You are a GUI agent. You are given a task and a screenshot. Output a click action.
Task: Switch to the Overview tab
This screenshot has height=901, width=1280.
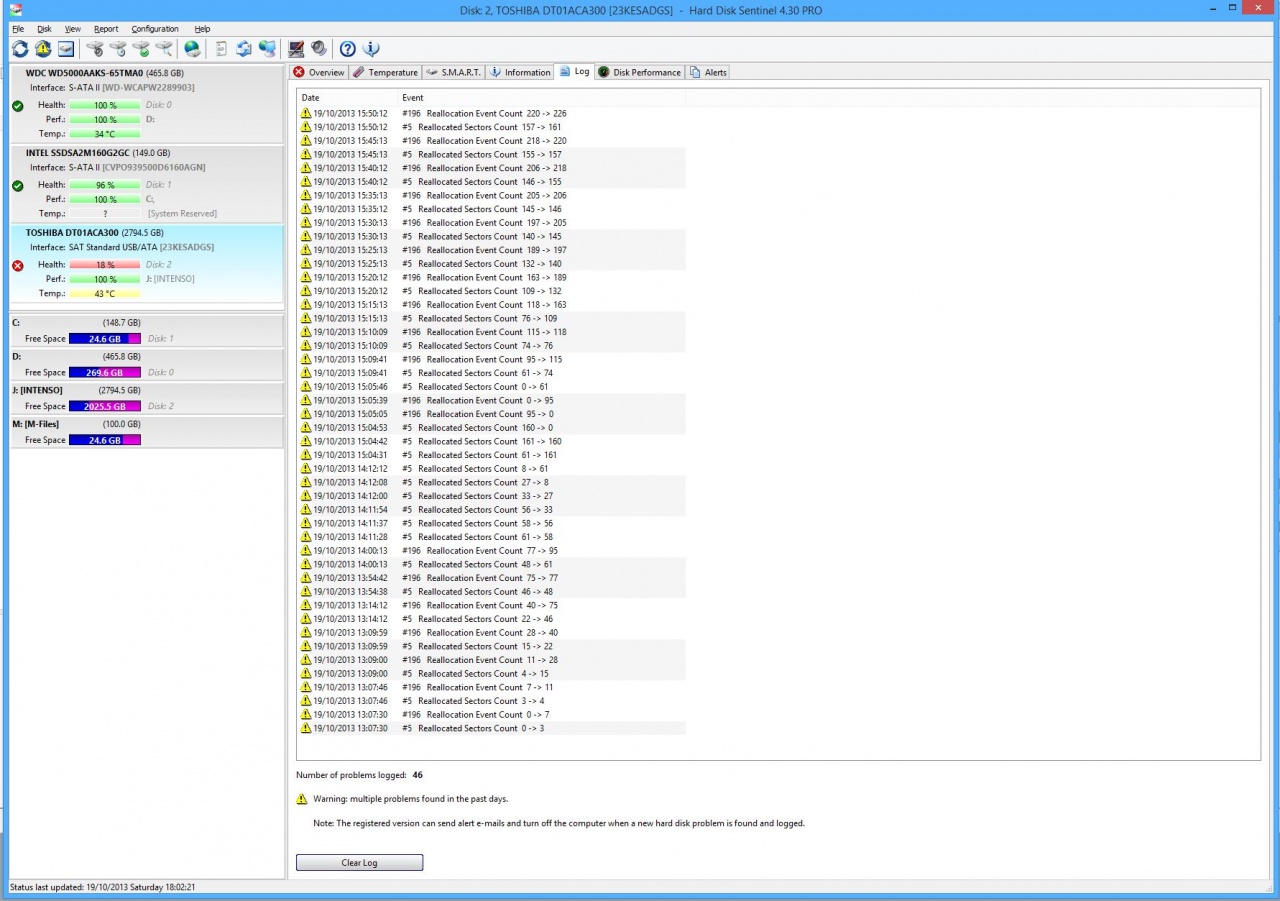point(318,72)
